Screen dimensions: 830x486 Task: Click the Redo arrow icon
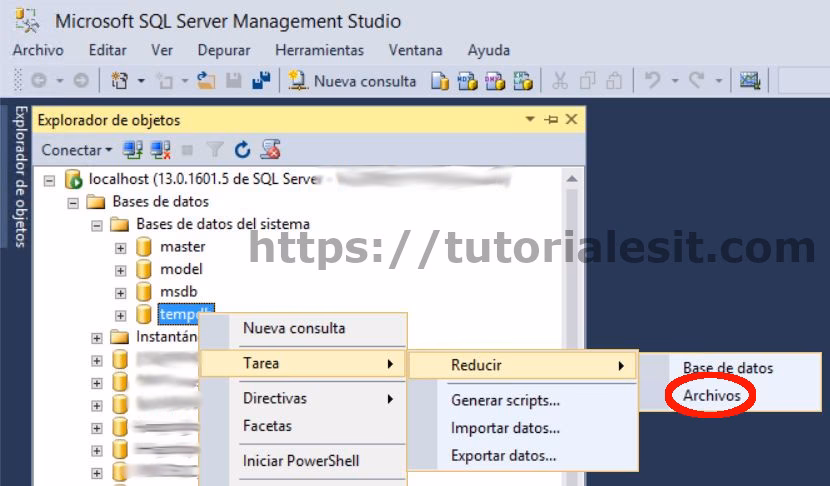696,81
